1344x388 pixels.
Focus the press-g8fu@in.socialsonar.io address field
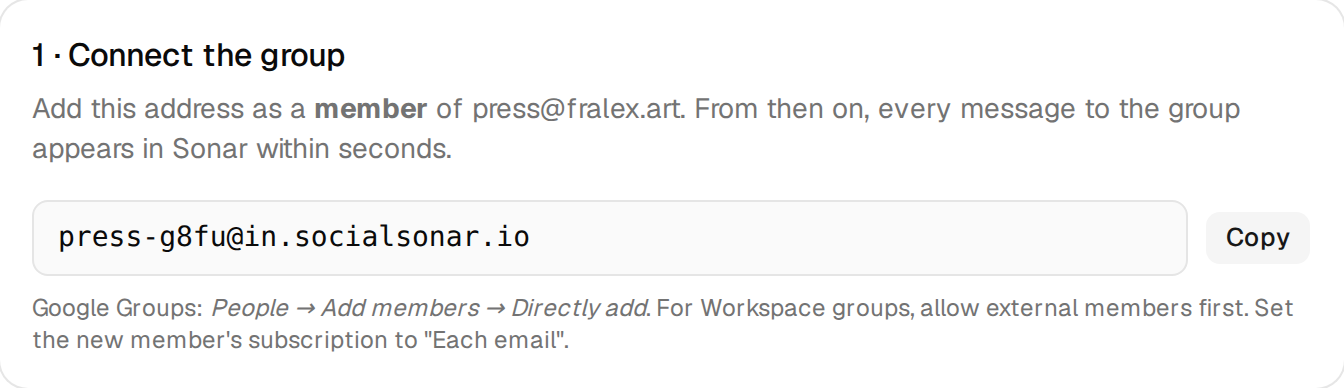pos(610,238)
